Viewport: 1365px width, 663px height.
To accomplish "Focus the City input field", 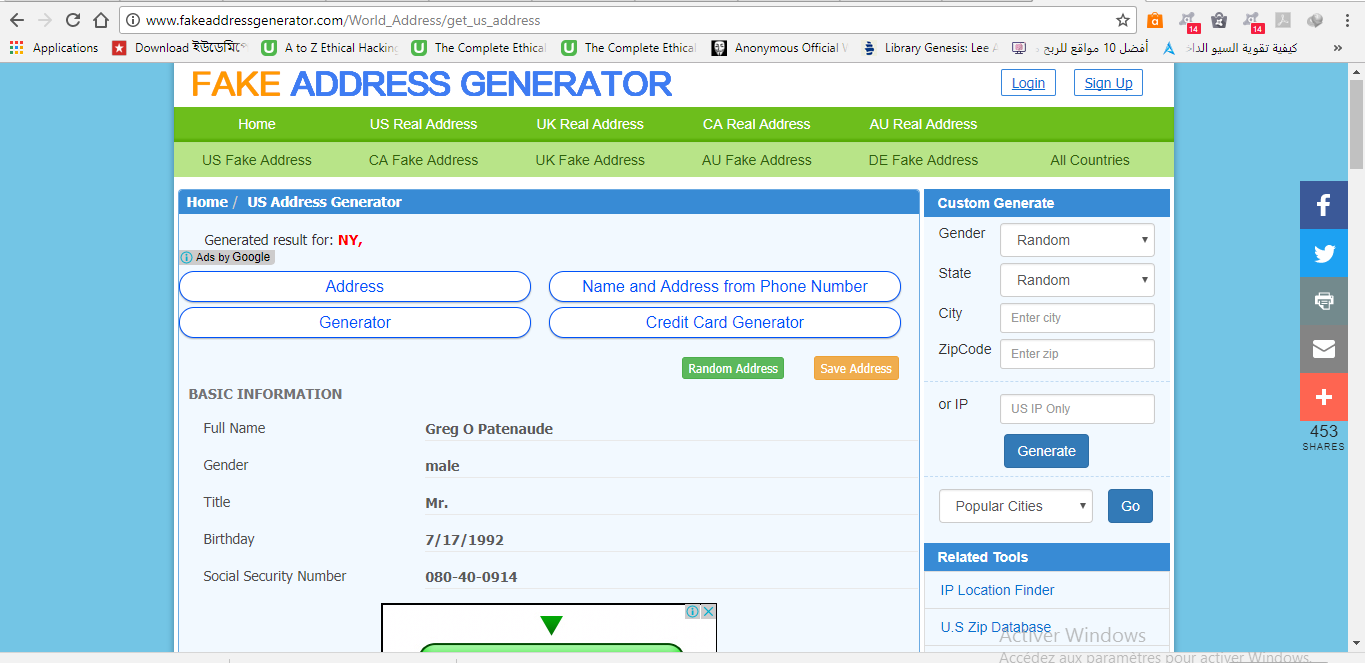I will [x=1077, y=318].
